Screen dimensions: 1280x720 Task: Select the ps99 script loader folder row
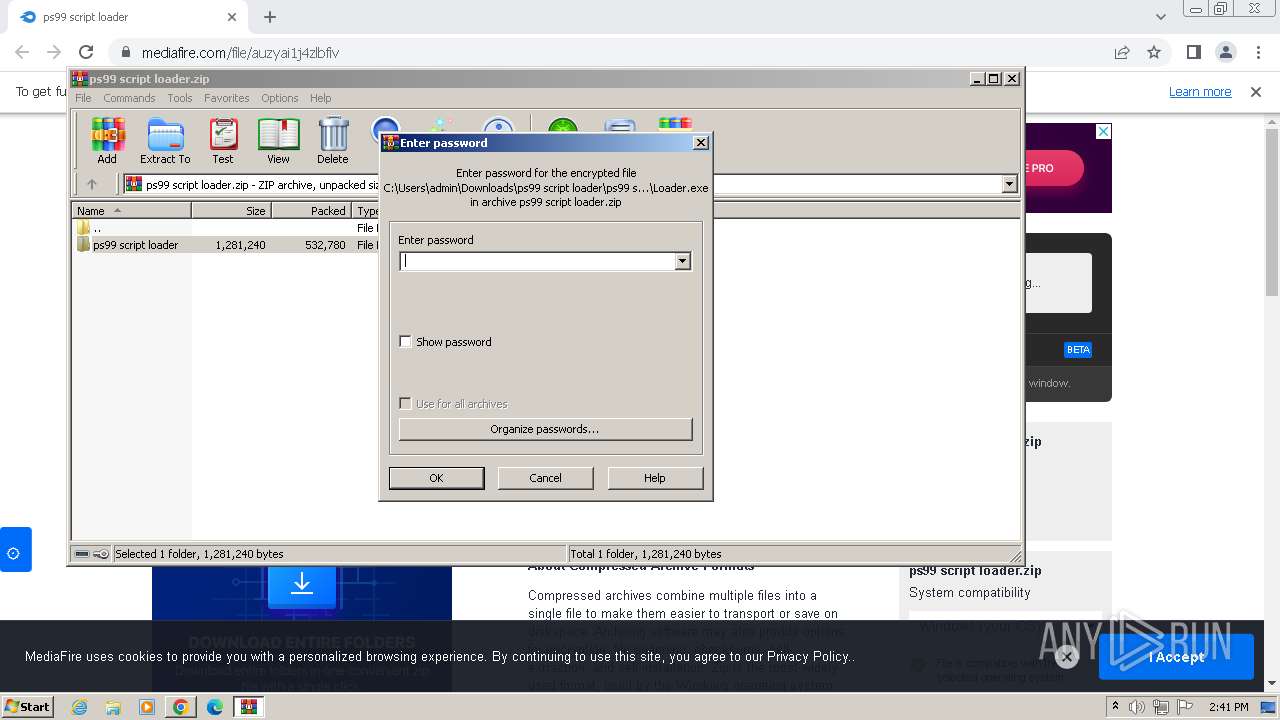point(225,245)
